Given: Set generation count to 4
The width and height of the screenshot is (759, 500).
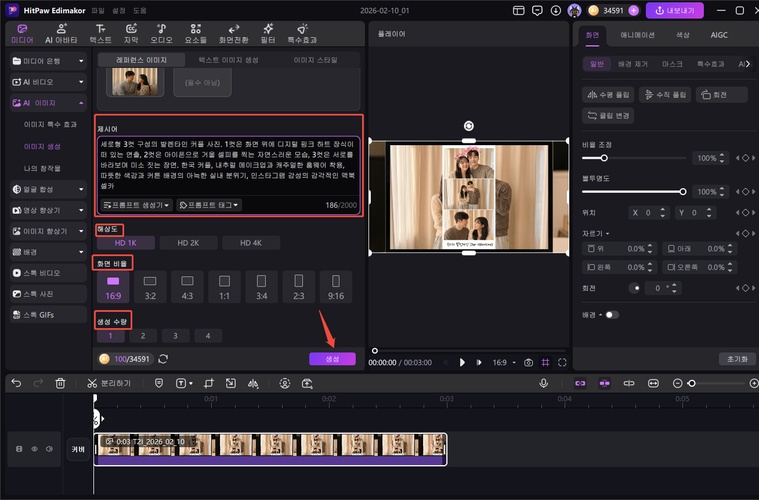Looking at the screenshot, I should (x=208, y=336).
